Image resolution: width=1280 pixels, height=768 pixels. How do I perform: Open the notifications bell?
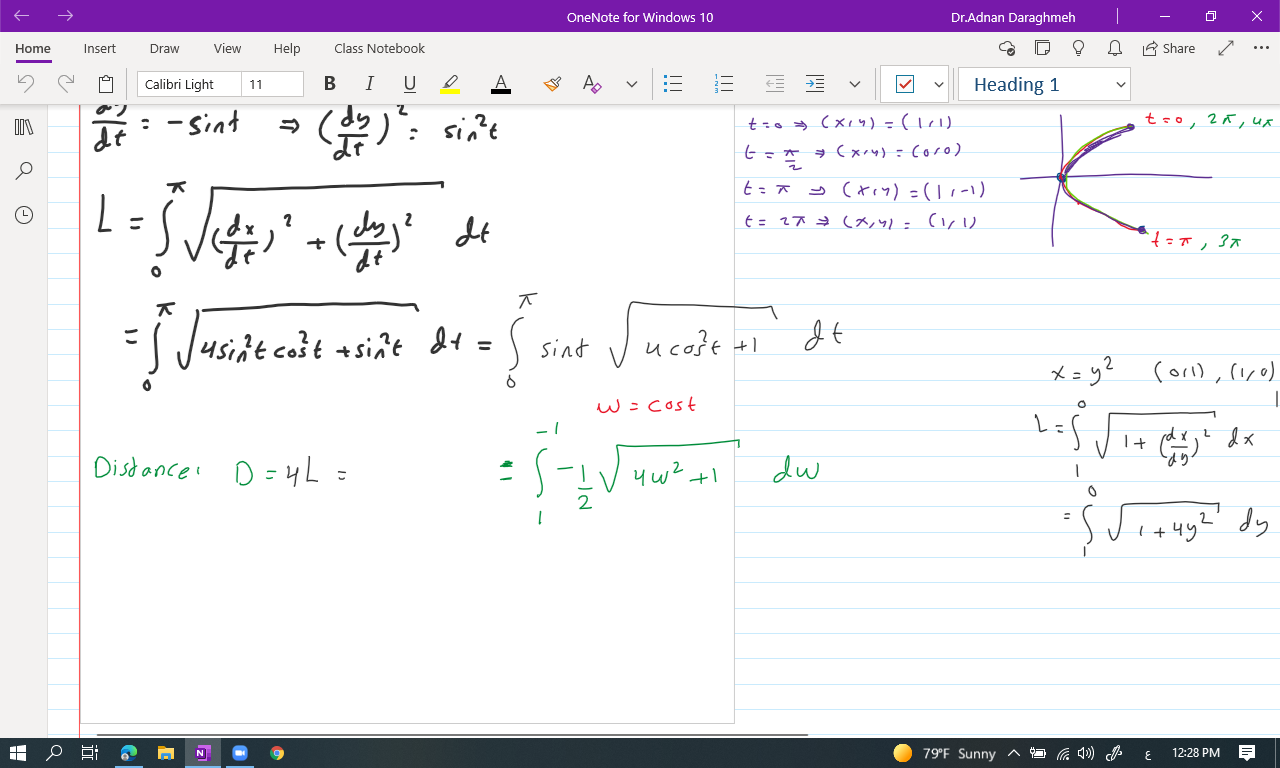point(1114,48)
